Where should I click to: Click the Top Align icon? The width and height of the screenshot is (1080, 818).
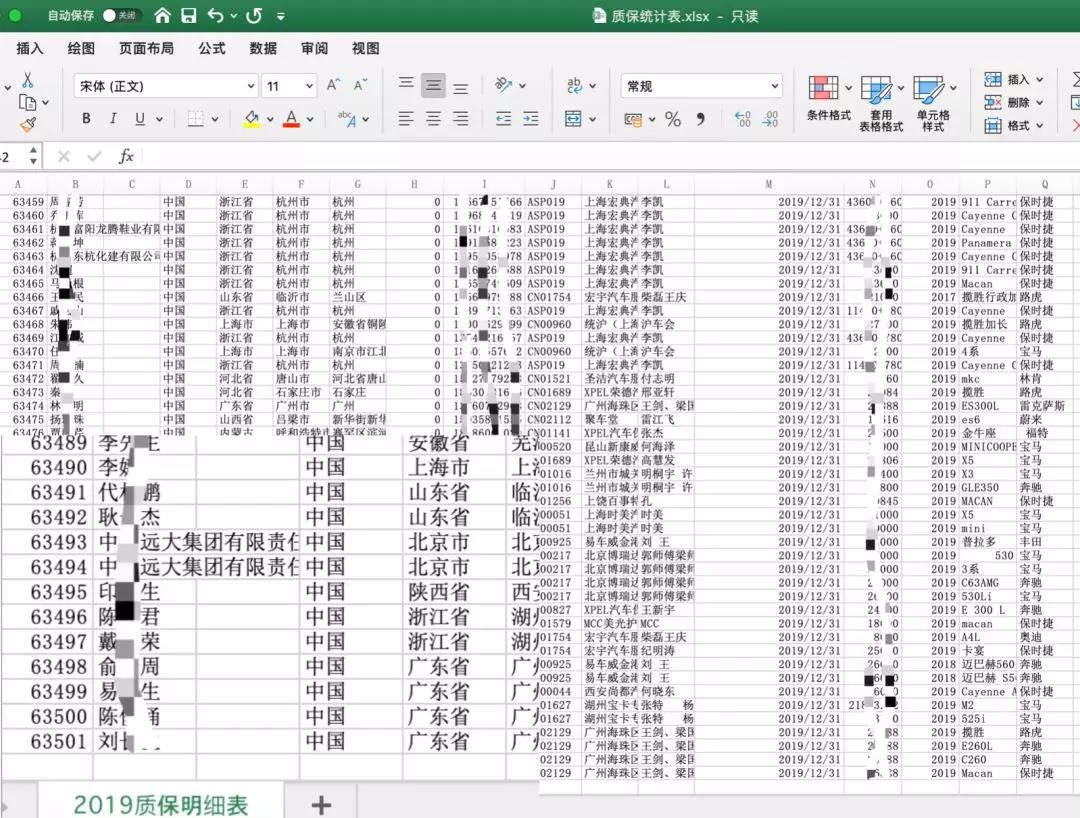click(406, 85)
